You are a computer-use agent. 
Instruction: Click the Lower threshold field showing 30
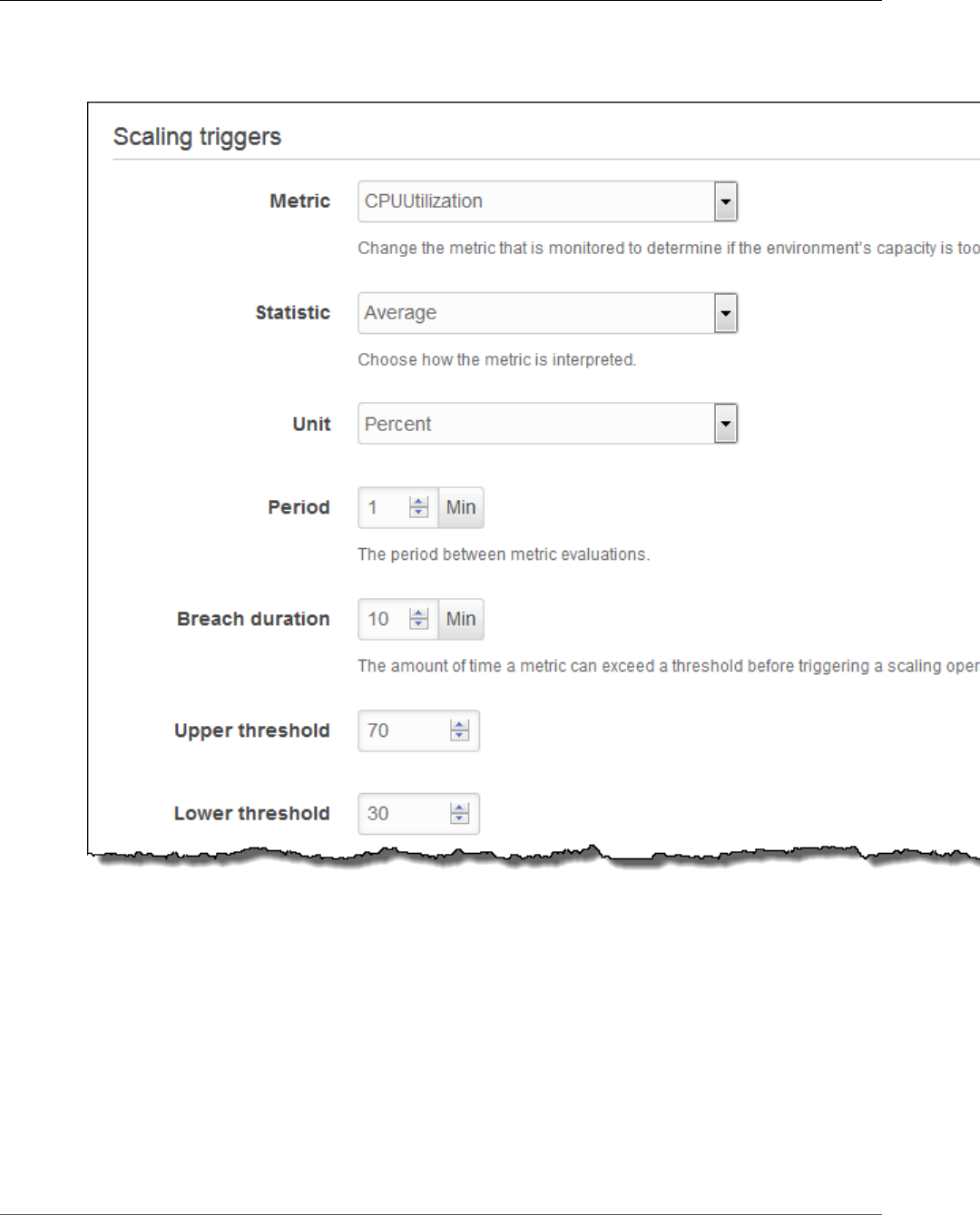[x=418, y=814]
